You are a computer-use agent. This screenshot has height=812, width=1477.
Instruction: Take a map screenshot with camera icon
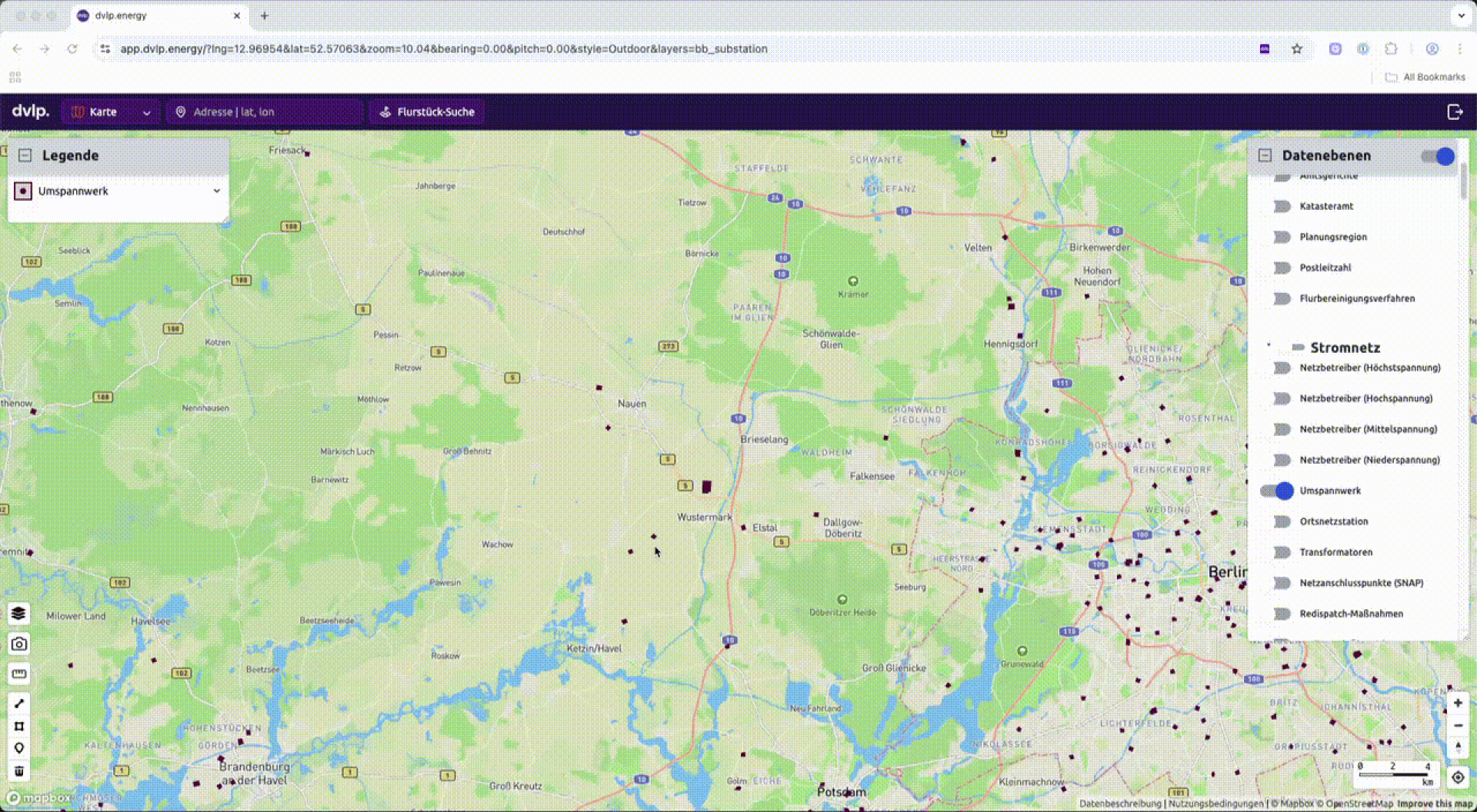coord(19,644)
